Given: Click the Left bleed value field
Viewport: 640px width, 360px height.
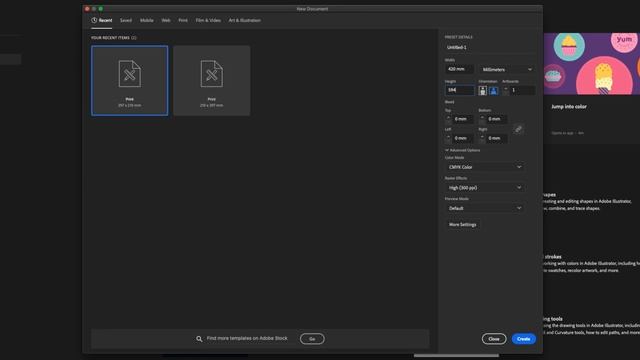Looking at the screenshot, I should coord(463,138).
